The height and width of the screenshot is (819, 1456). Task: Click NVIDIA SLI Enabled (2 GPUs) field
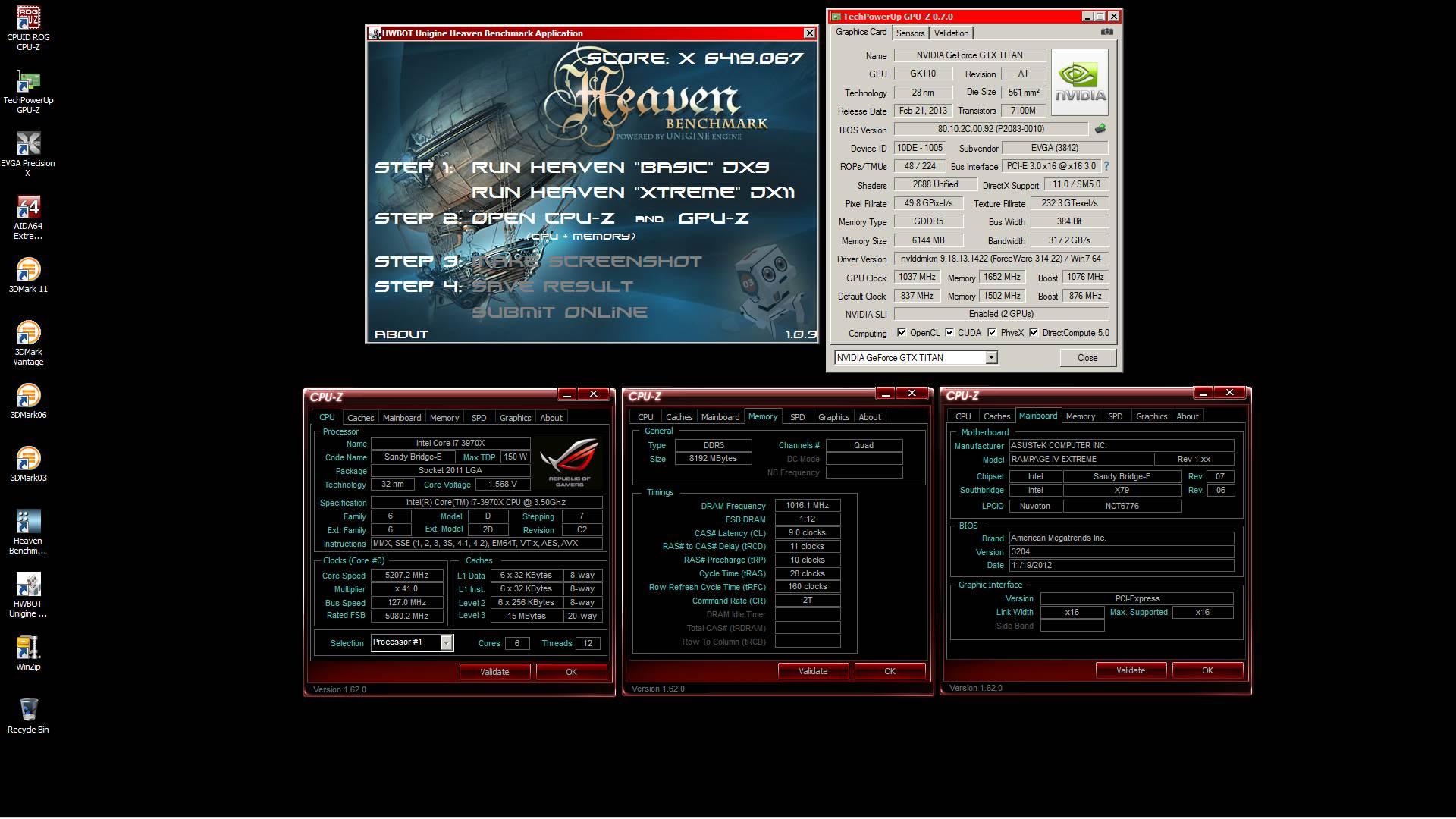pos(1001,314)
